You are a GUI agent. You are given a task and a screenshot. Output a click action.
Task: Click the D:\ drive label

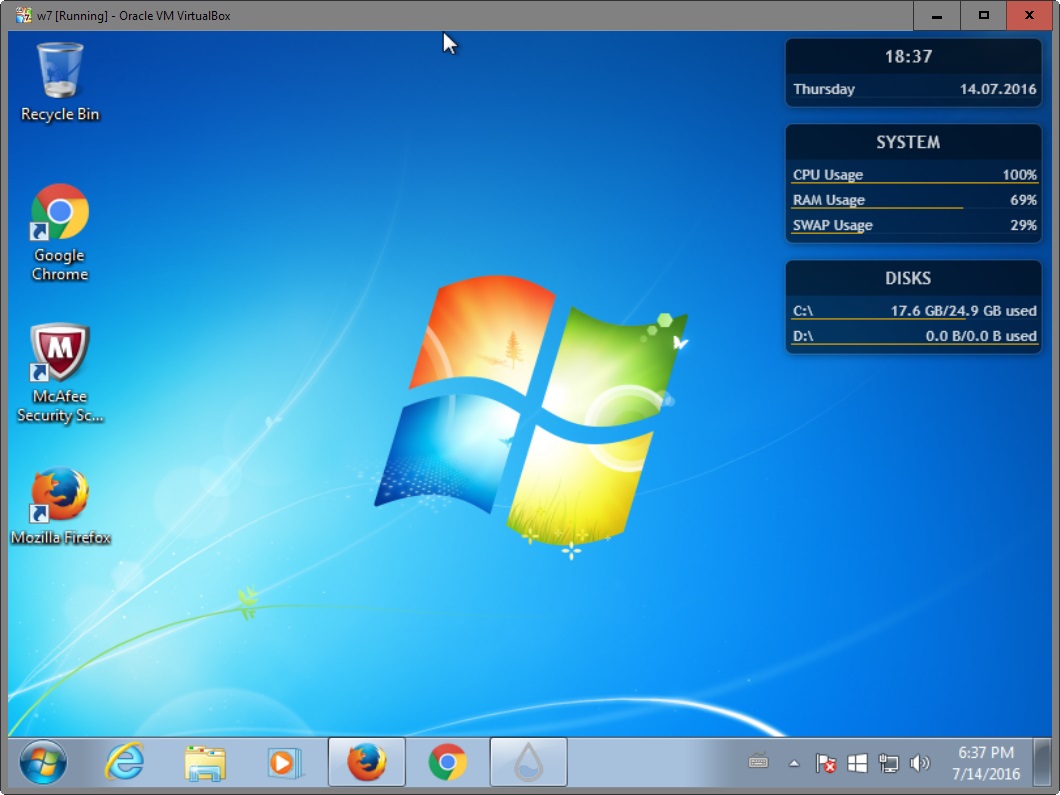pyautogui.click(x=802, y=335)
